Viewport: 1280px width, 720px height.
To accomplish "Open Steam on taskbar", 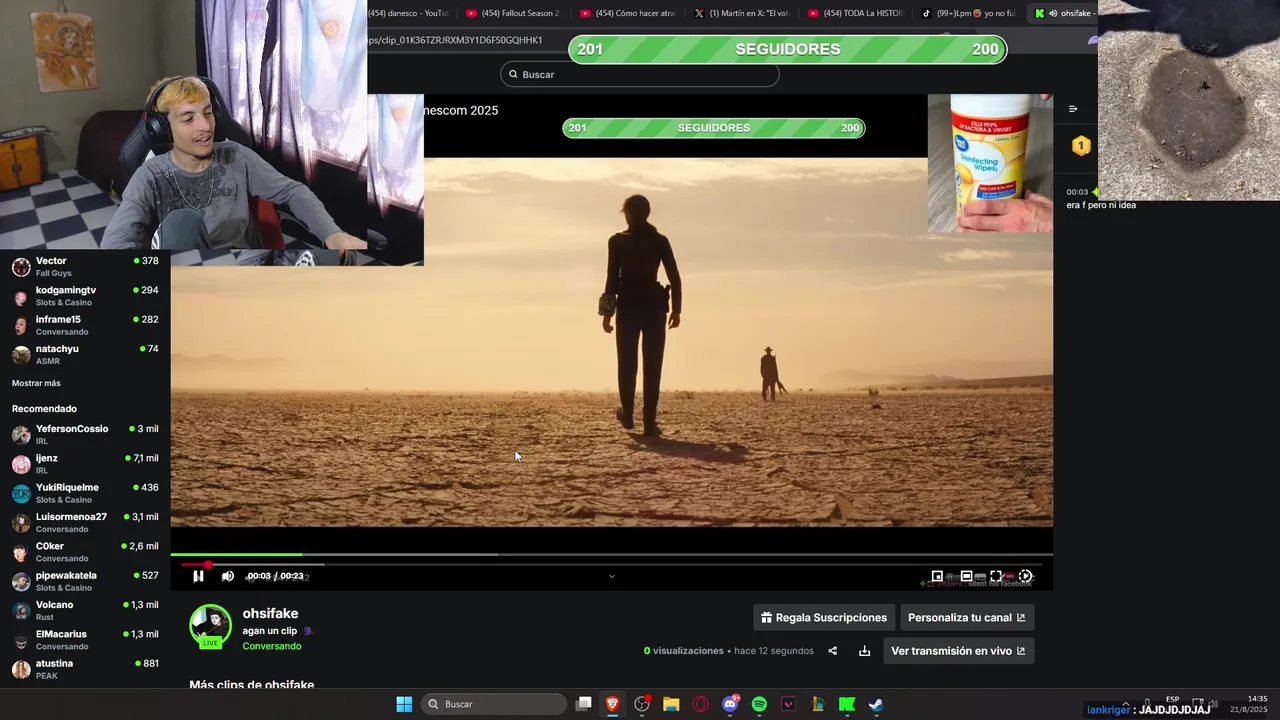I will 876,704.
